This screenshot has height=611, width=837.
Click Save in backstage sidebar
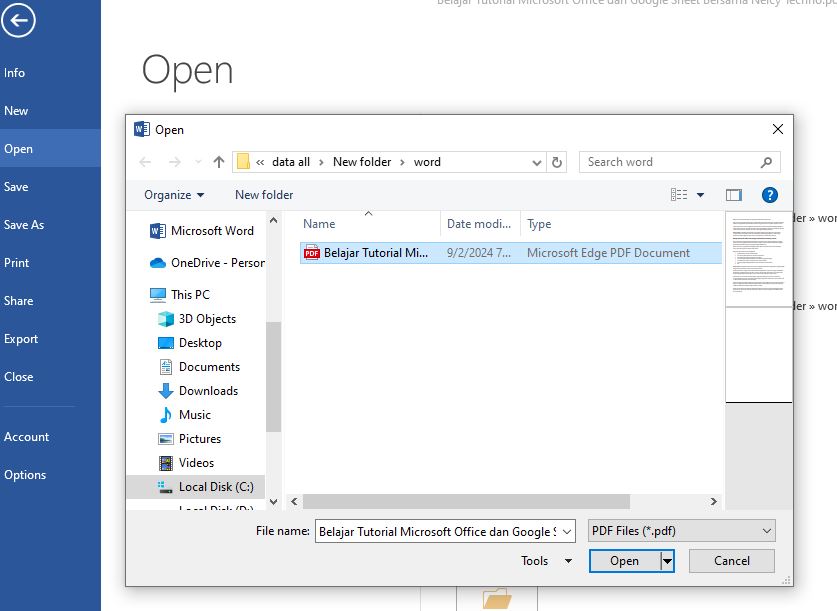(x=16, y=187)
